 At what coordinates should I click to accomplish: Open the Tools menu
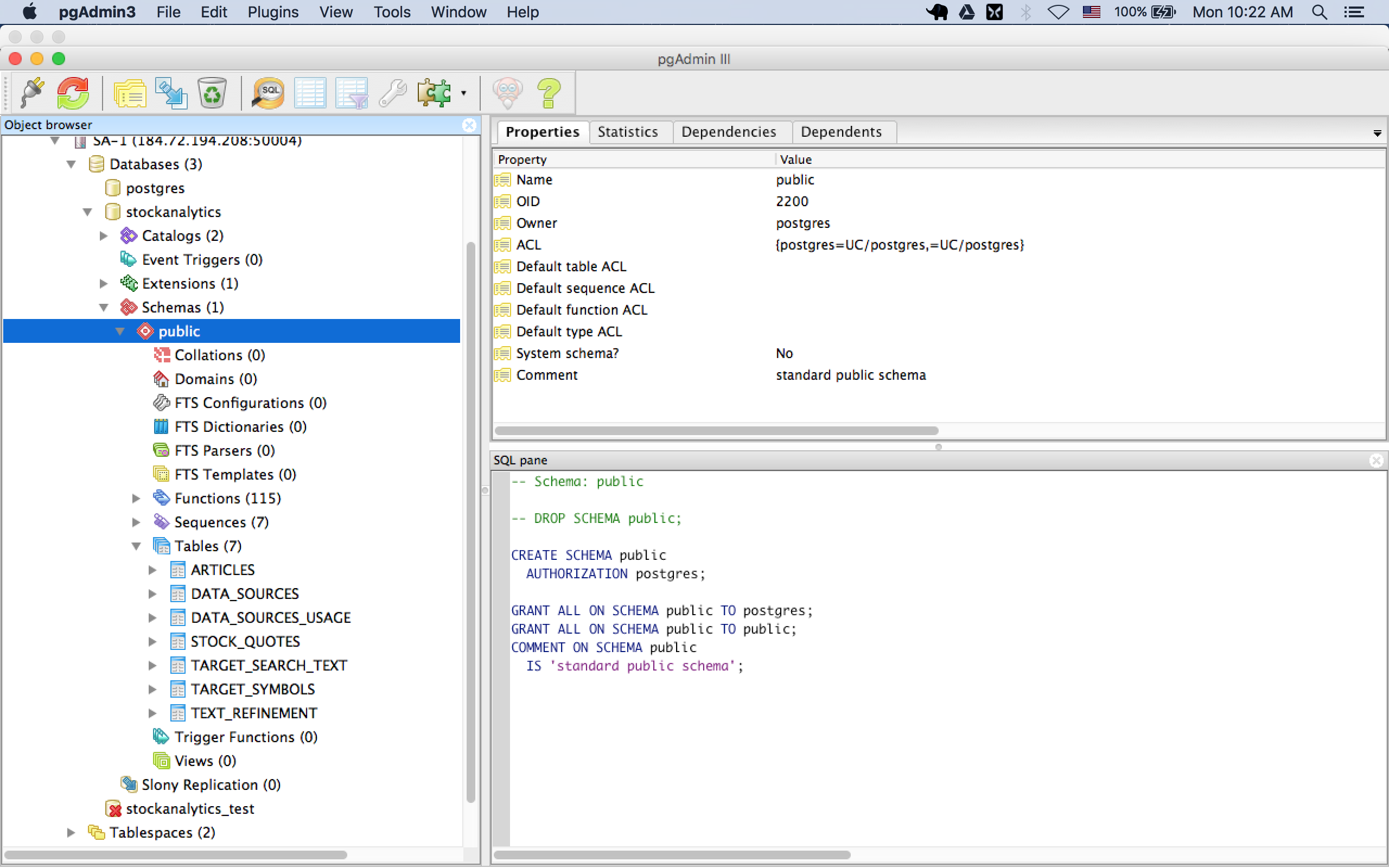392,12
